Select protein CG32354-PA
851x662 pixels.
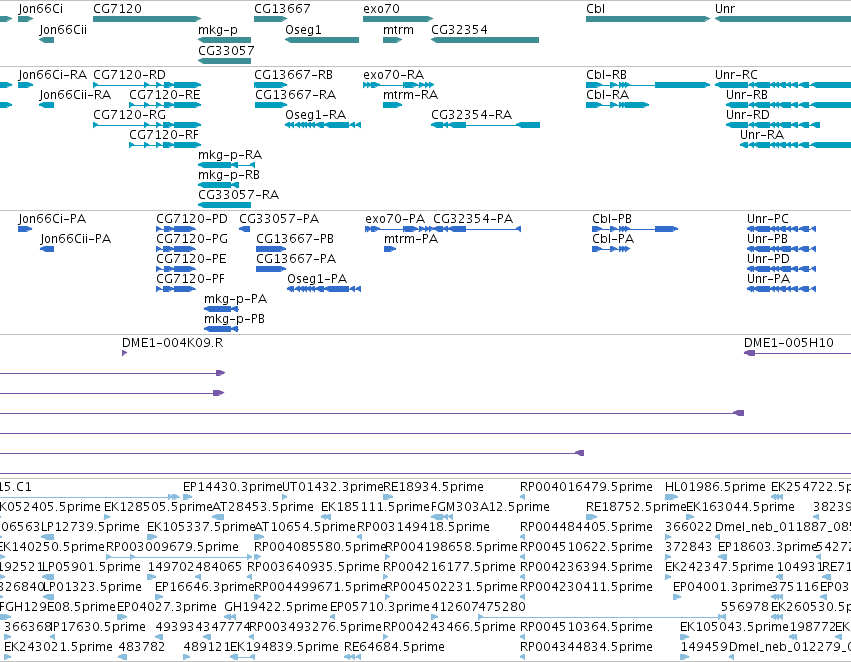(473, 219)
